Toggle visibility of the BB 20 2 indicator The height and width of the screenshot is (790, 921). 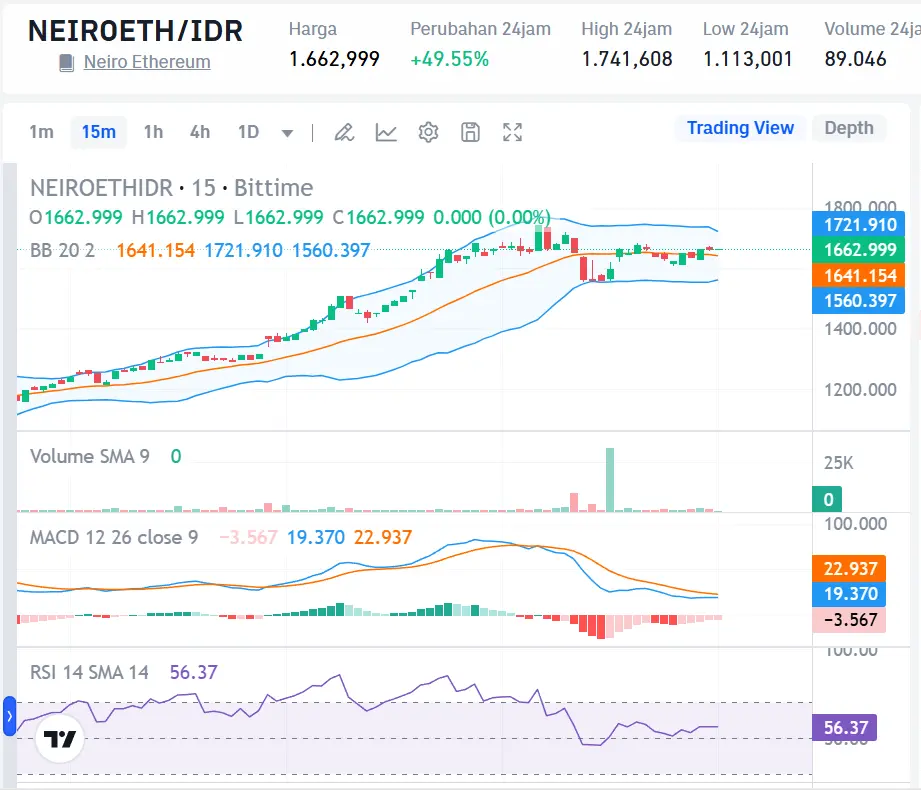60,251
